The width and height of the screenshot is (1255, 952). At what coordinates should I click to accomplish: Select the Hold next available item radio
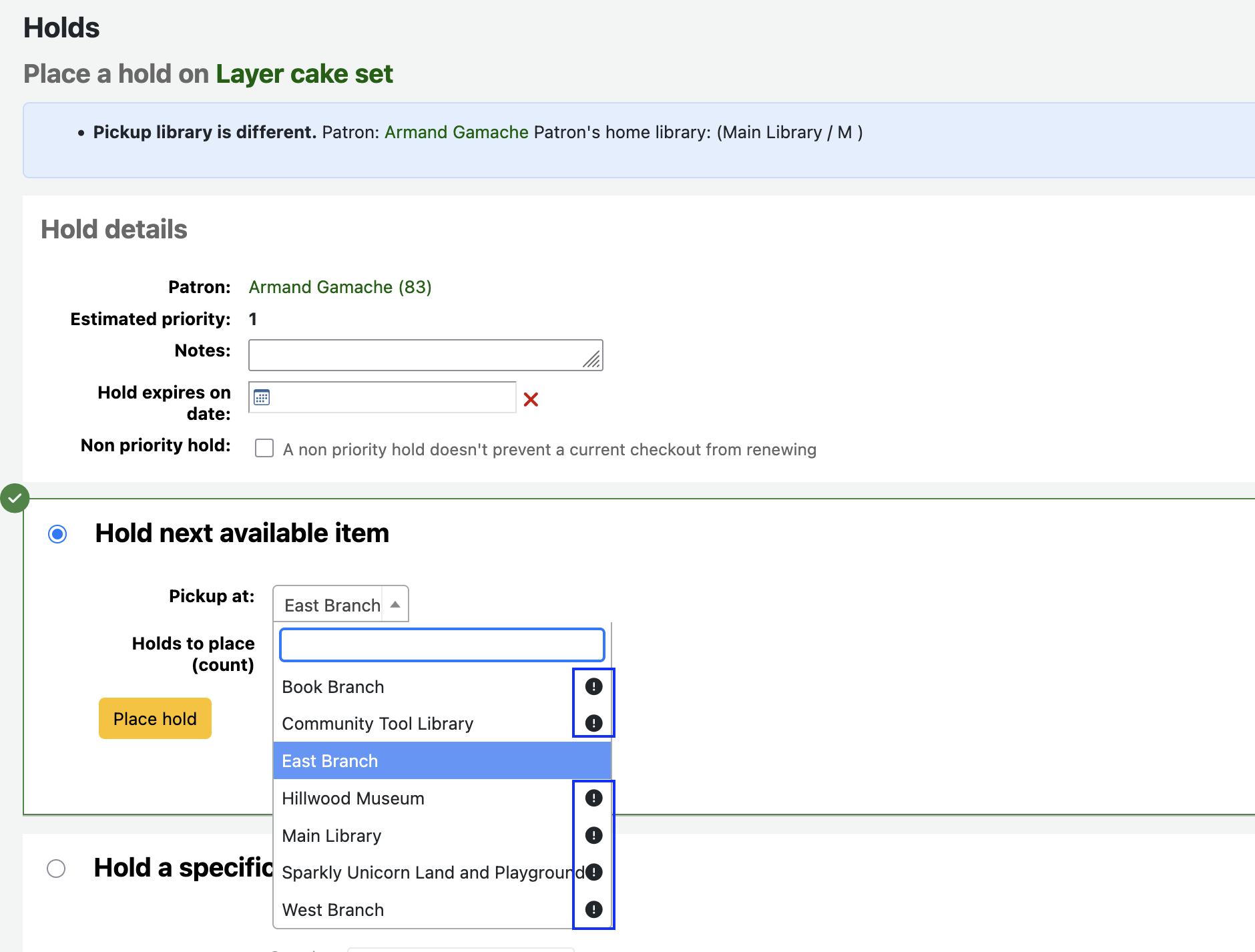(x=57, y=534)
